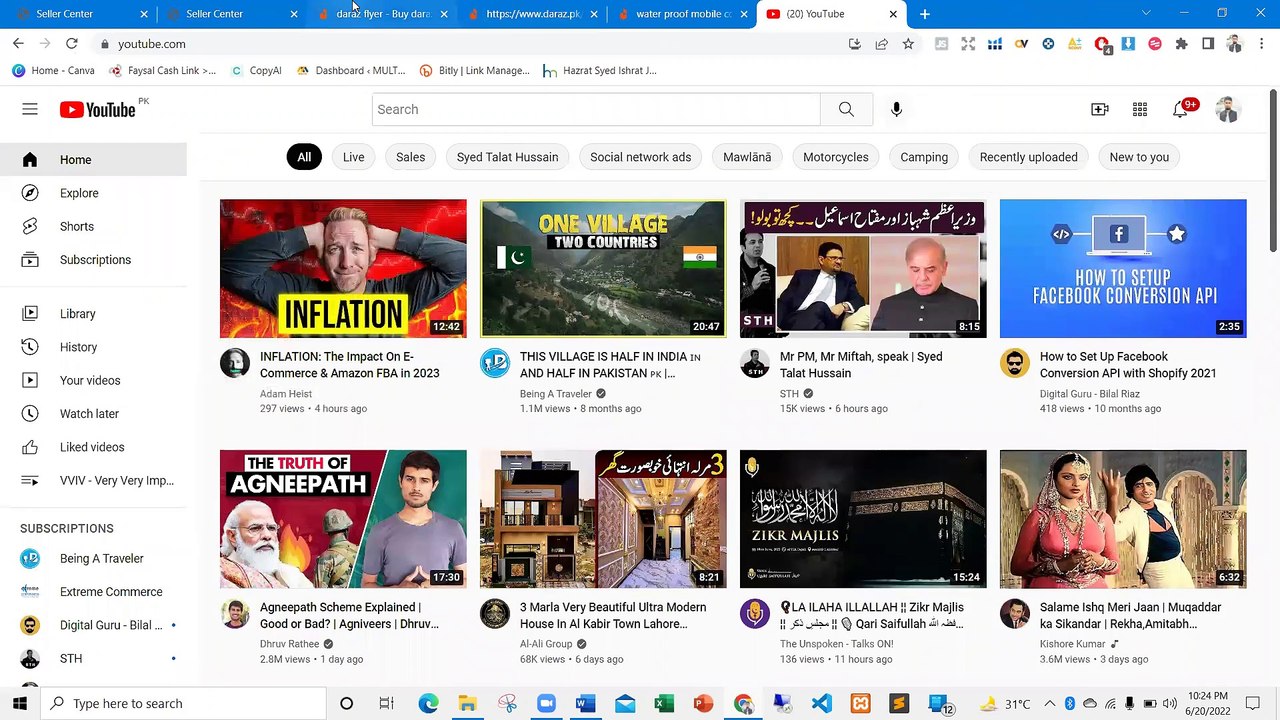Select Home in the YouTube sidebar
Screen dimensions: 1280x720
tap(93, 160)
